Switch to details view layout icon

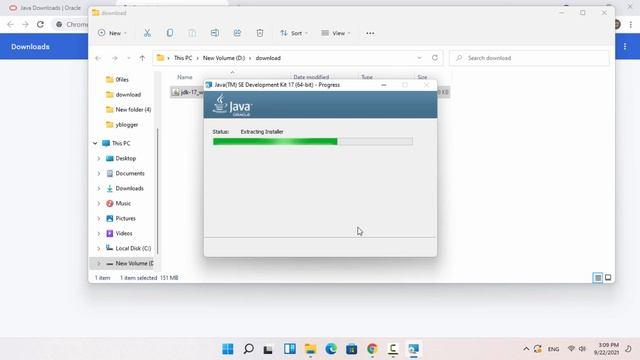pos(597,278)
